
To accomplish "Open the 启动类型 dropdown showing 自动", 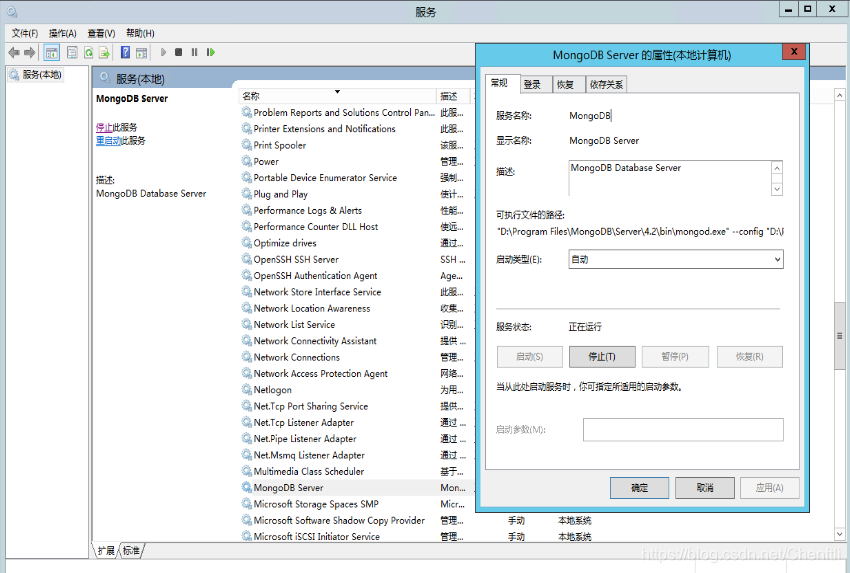I will [x=675, y=259].
